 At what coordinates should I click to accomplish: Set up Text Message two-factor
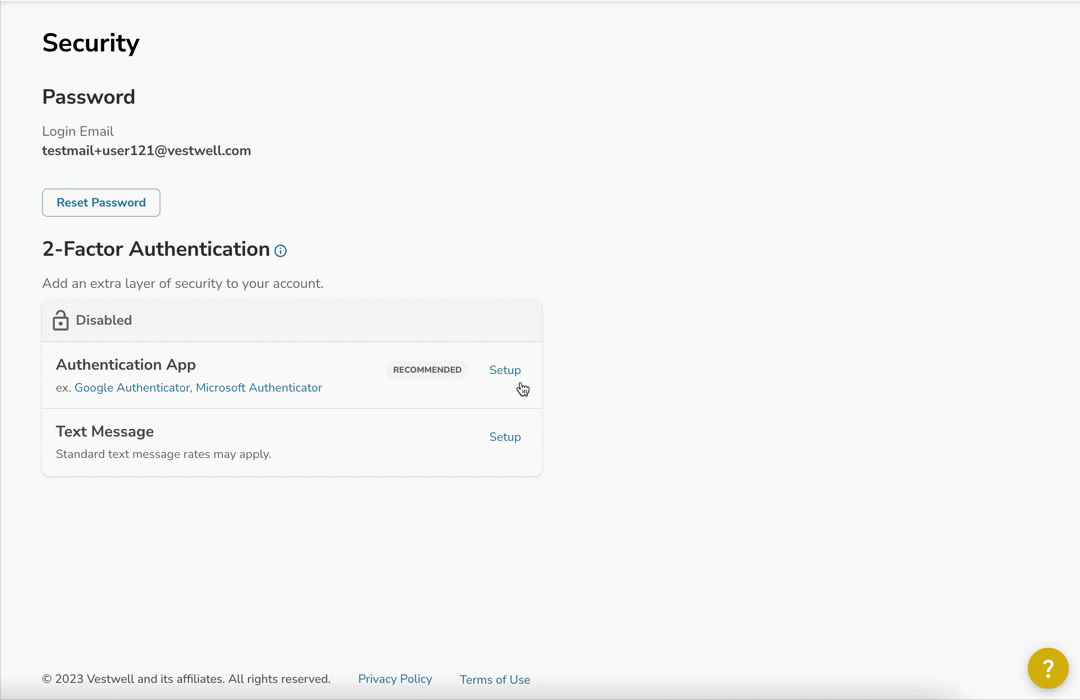click(505, 437)
